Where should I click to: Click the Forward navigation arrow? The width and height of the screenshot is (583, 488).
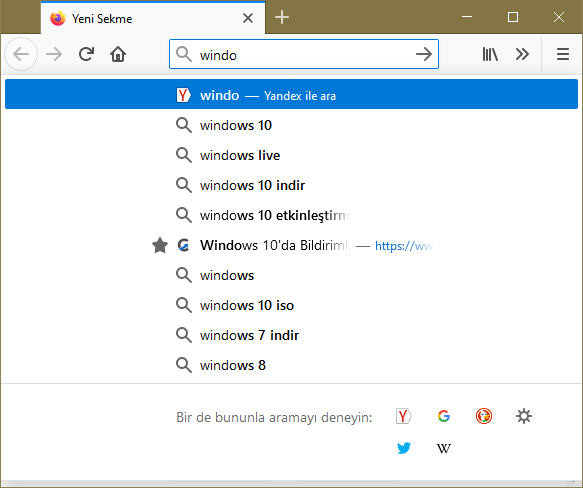tap(54, 54)
